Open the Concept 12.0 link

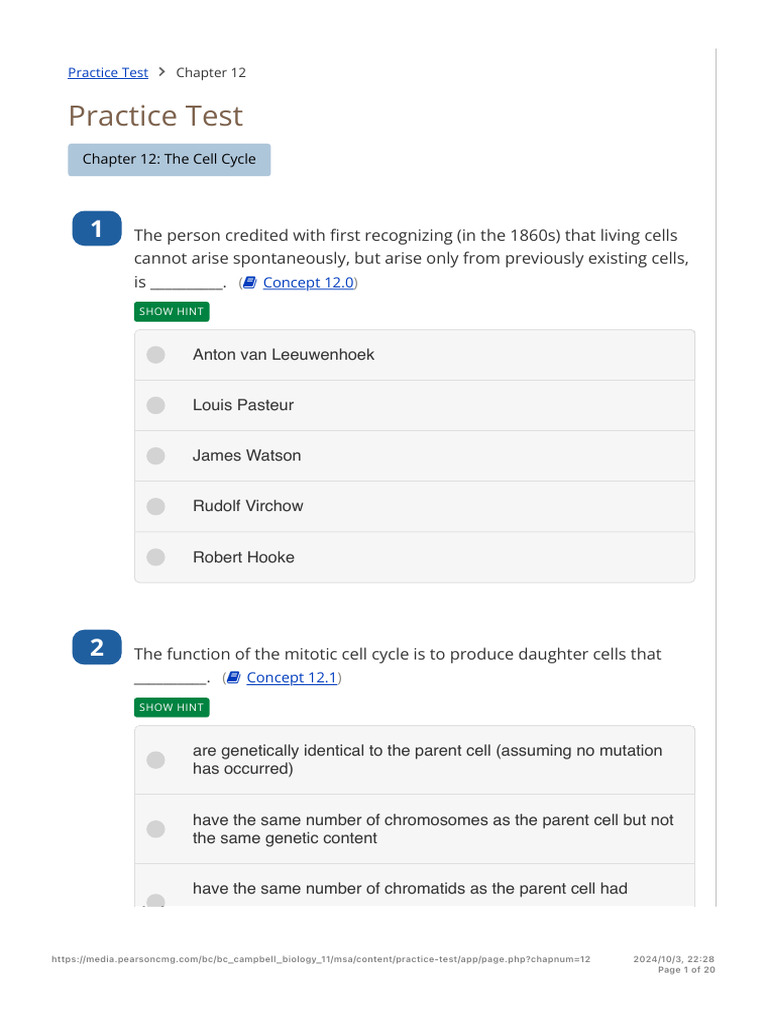[308, 283]
